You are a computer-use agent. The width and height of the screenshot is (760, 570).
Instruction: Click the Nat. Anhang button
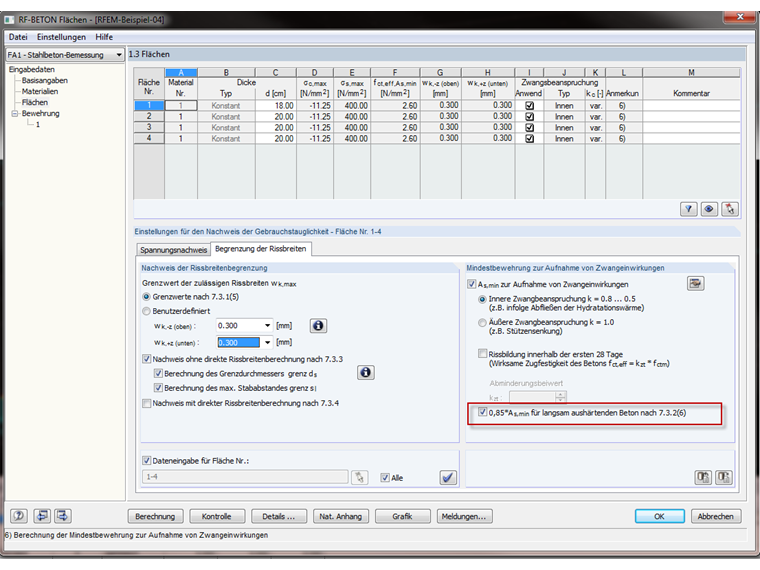(x=341, y=516)
